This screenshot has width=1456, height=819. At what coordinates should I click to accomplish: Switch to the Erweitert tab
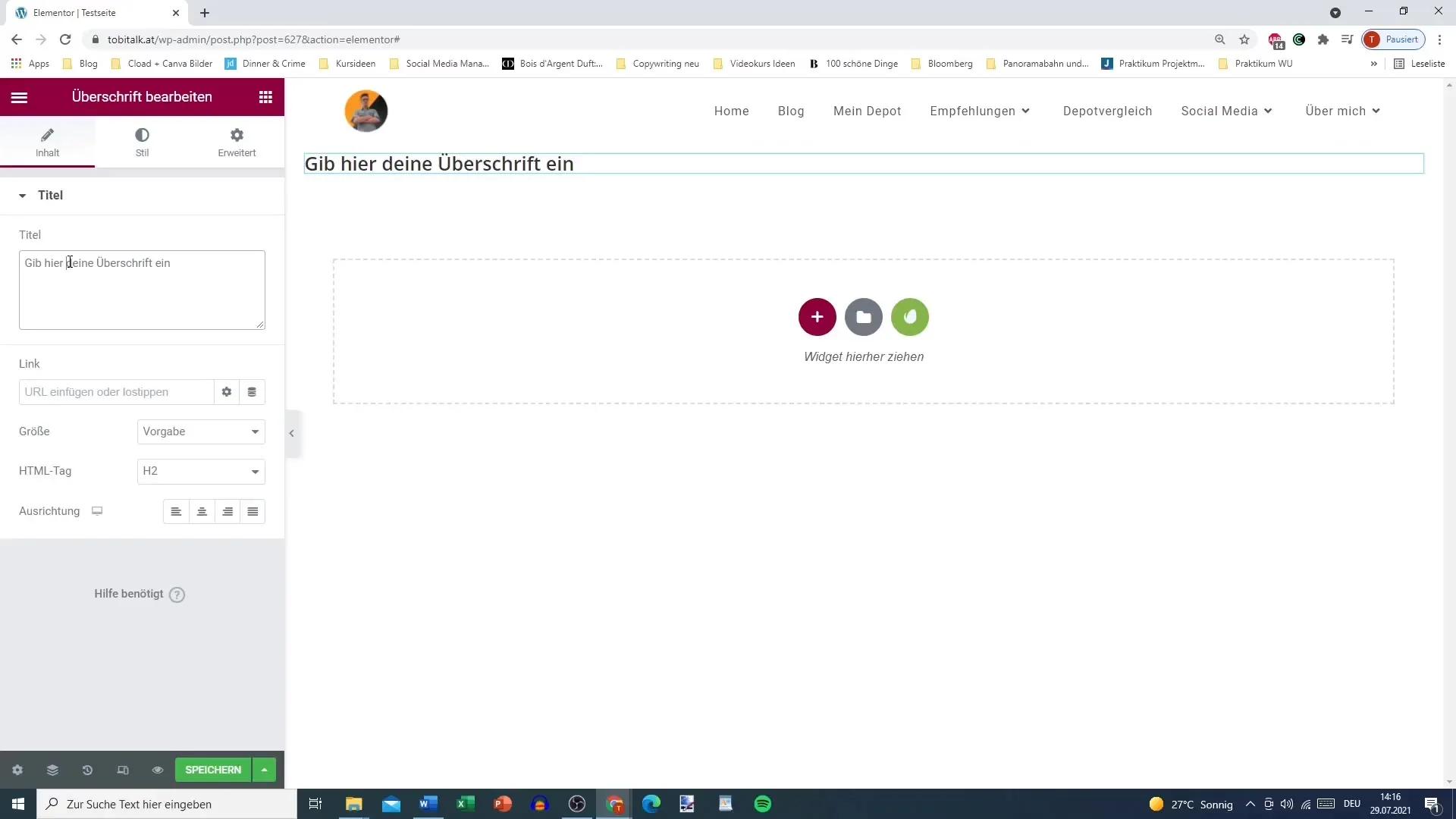(x=237, y=143)
